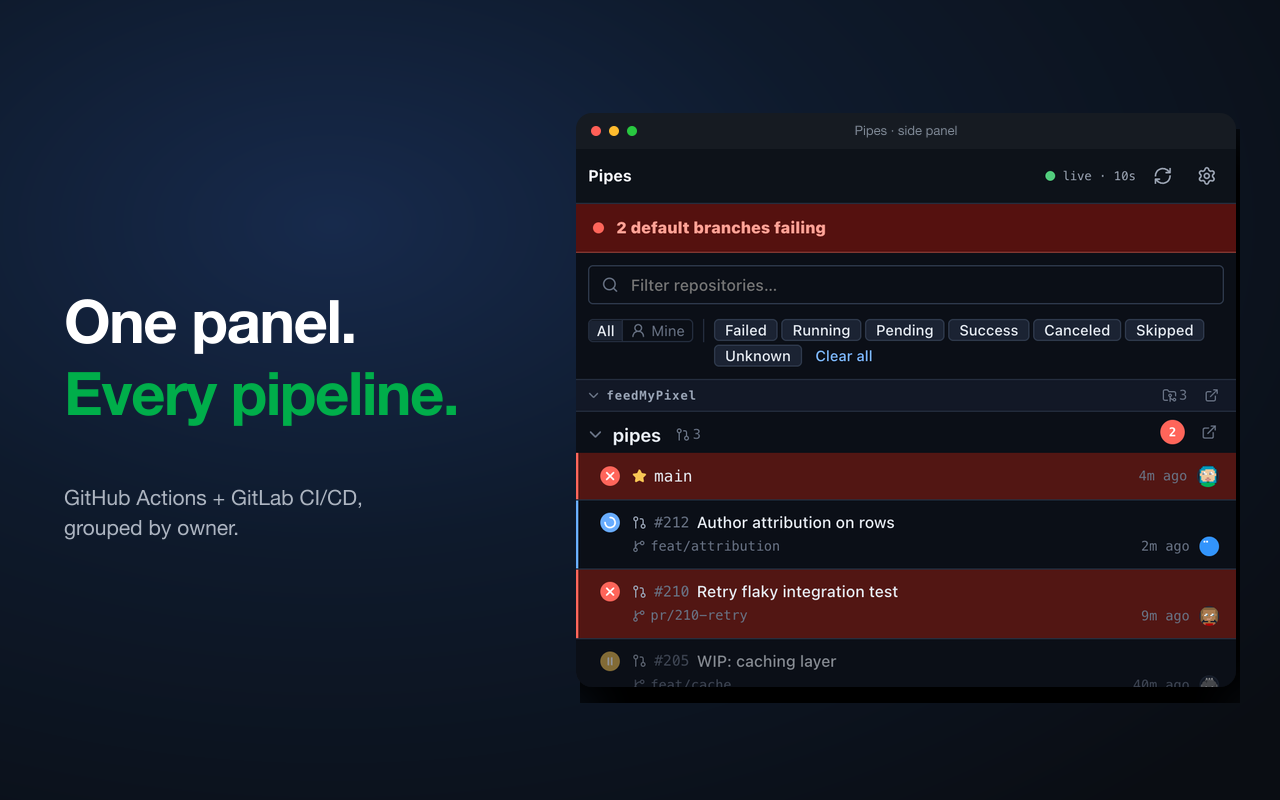This screenshot has height=800, width=1280.
Task: Click the feat/attribution branch name
Action: pos(715,546)
